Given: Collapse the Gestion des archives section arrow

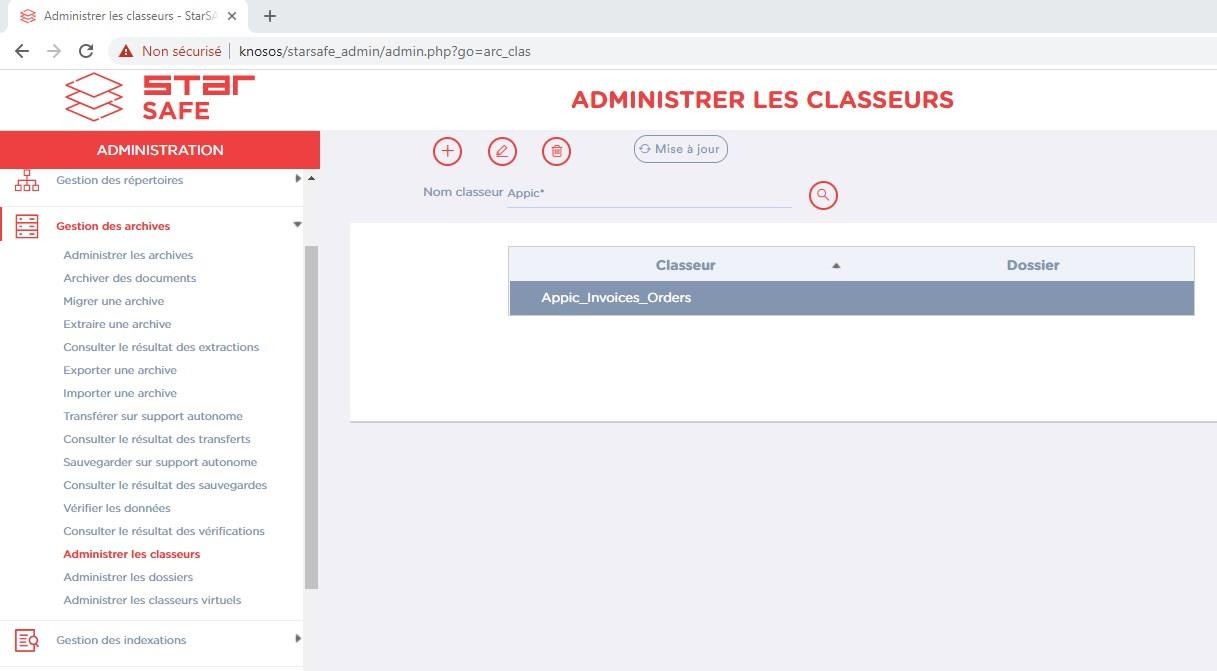Looking at the screenshot, I should point(297,225).
